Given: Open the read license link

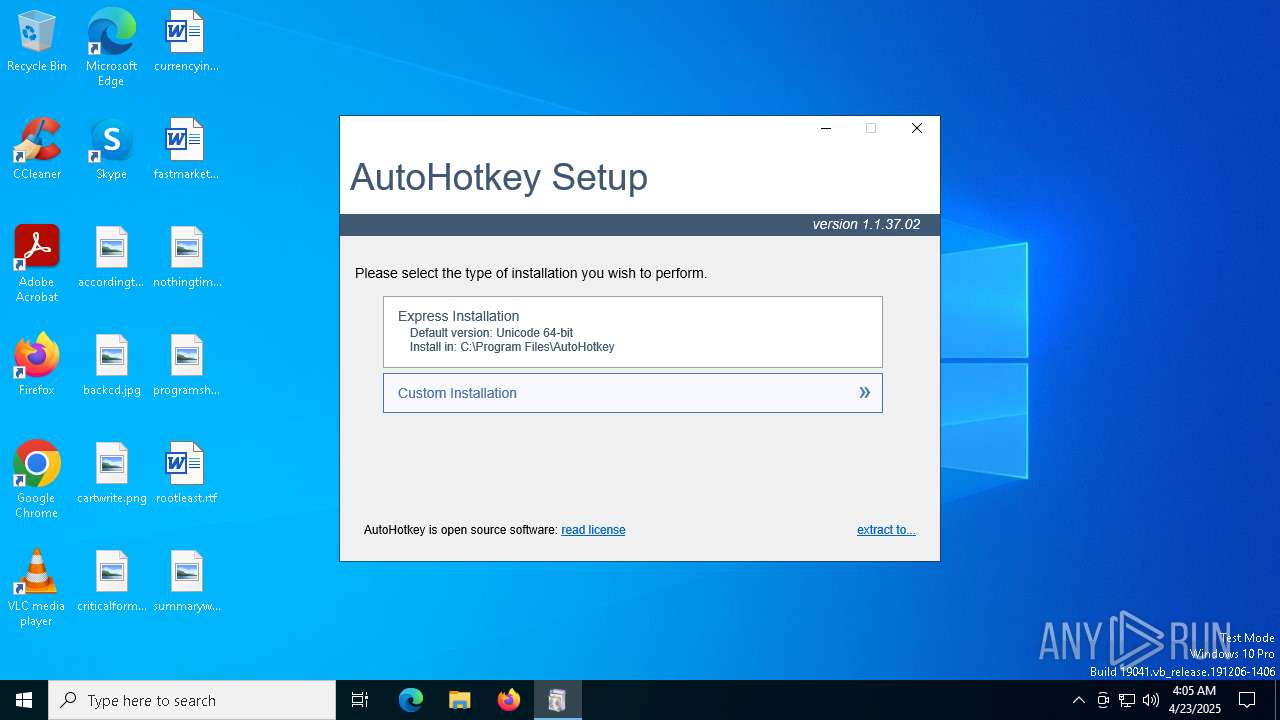Looking at the screenshot, I should [593, 530].
